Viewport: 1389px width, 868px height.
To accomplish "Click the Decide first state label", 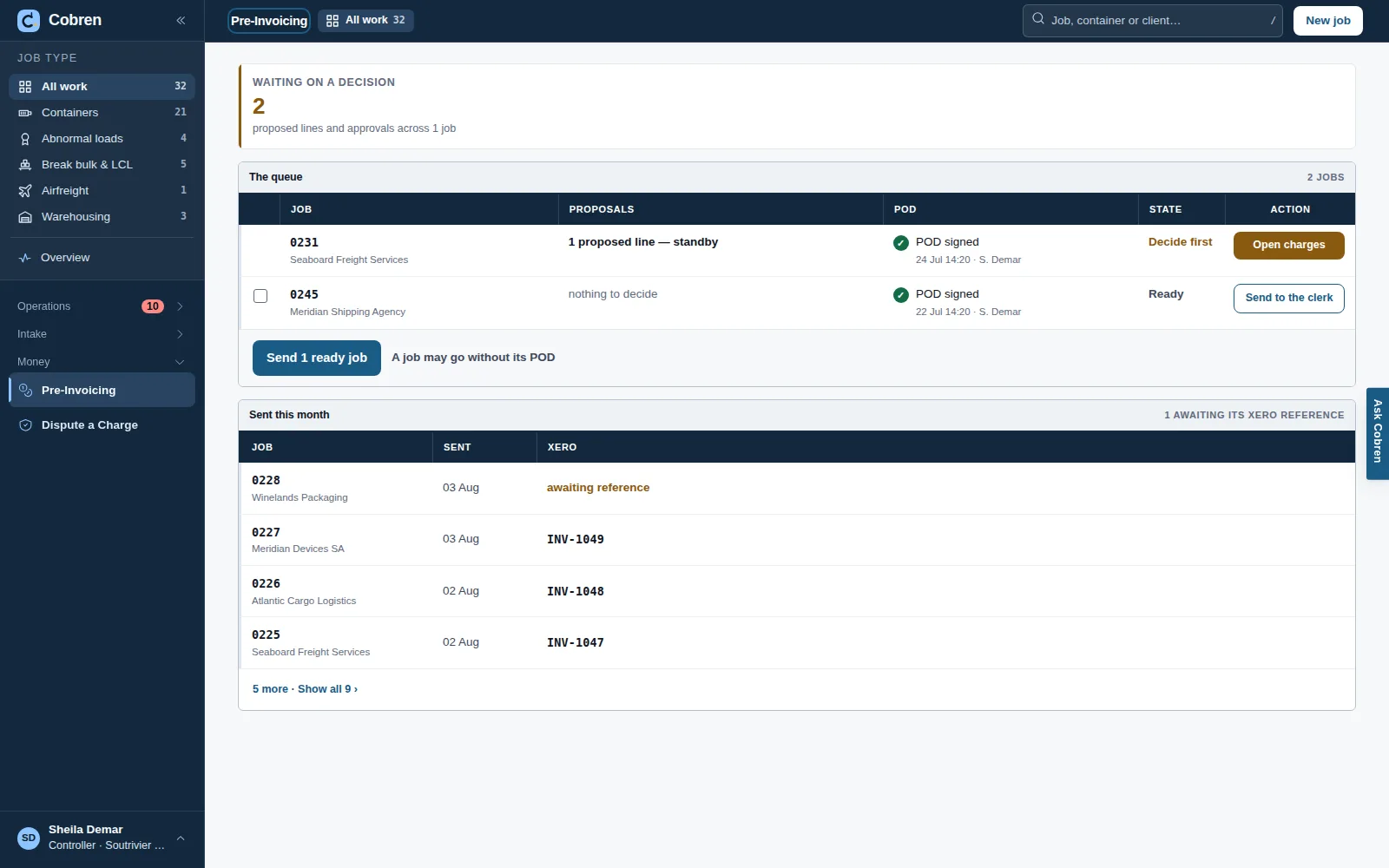I will 1181,242.
